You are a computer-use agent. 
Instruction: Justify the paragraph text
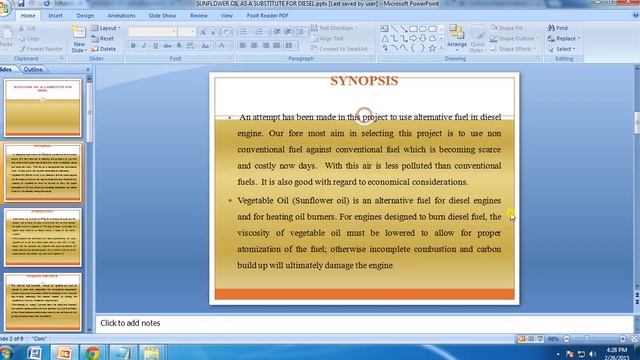pos(276,46)
